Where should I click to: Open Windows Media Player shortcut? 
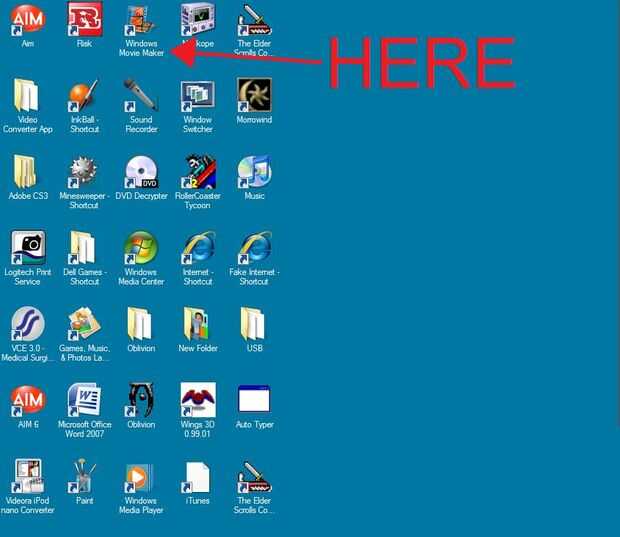tap(139, 478)
